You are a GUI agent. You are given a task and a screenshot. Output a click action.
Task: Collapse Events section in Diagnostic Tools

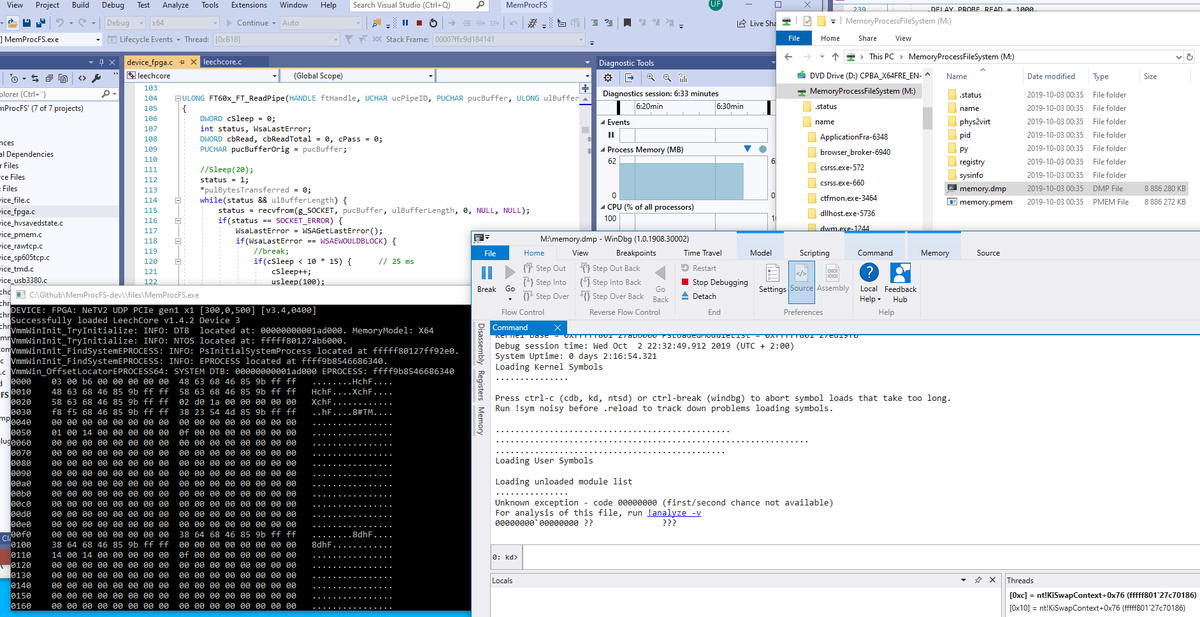point(603,121)
